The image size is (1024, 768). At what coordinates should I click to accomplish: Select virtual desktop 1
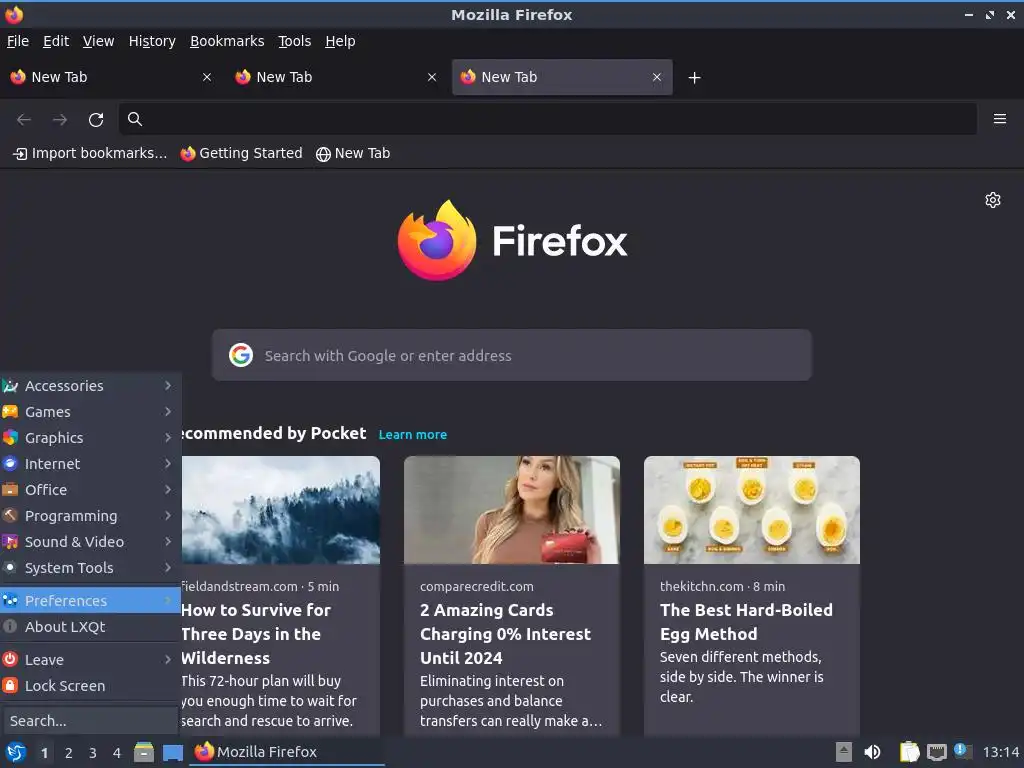(44, 753)
